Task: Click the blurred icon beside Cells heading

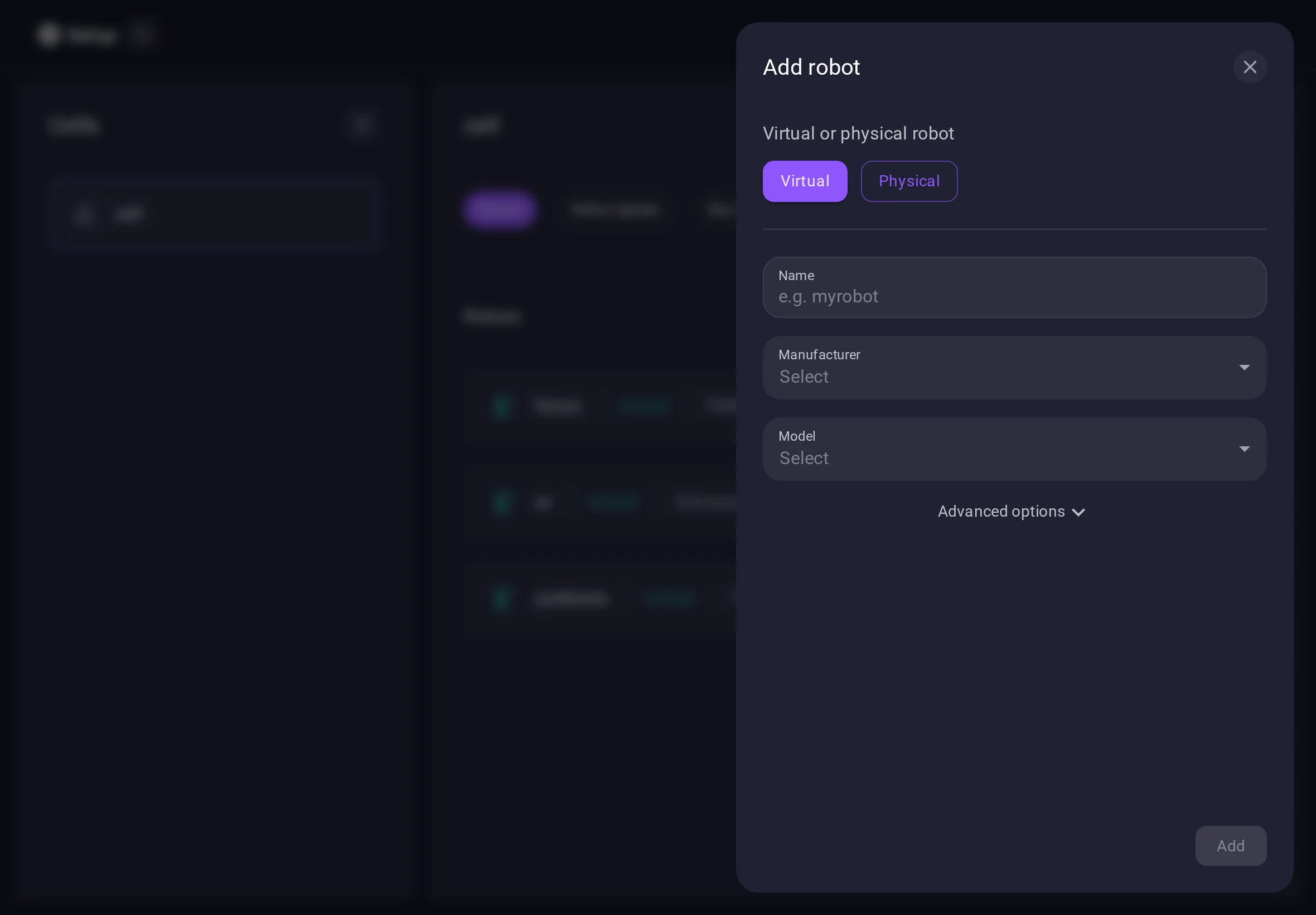Action: pyautogui.click(x=361, y=125)
